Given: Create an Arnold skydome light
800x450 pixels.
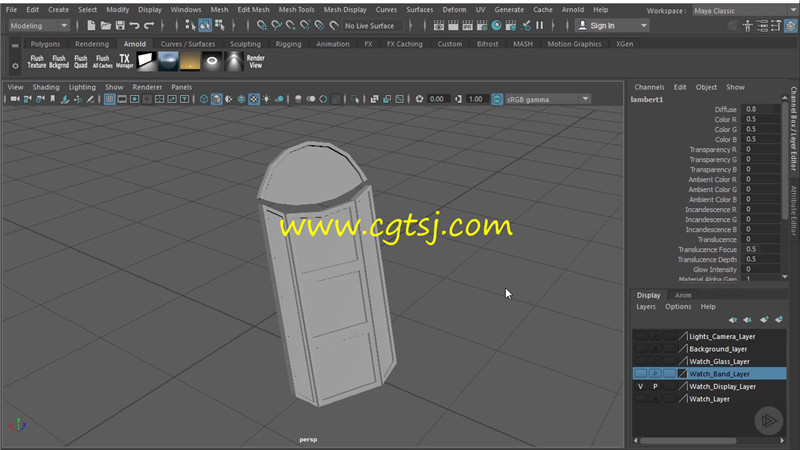Looking at the screenshot, I should point(168,61).
